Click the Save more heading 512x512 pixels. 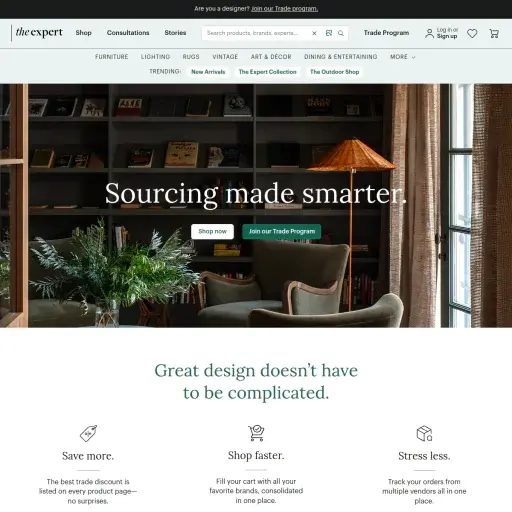pos(88,456)
